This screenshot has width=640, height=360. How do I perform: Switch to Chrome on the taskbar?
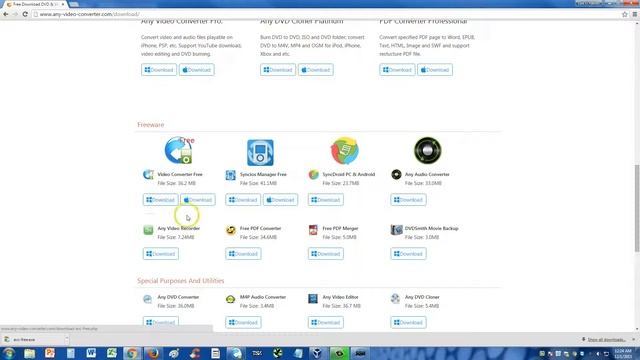click(132, 353)
